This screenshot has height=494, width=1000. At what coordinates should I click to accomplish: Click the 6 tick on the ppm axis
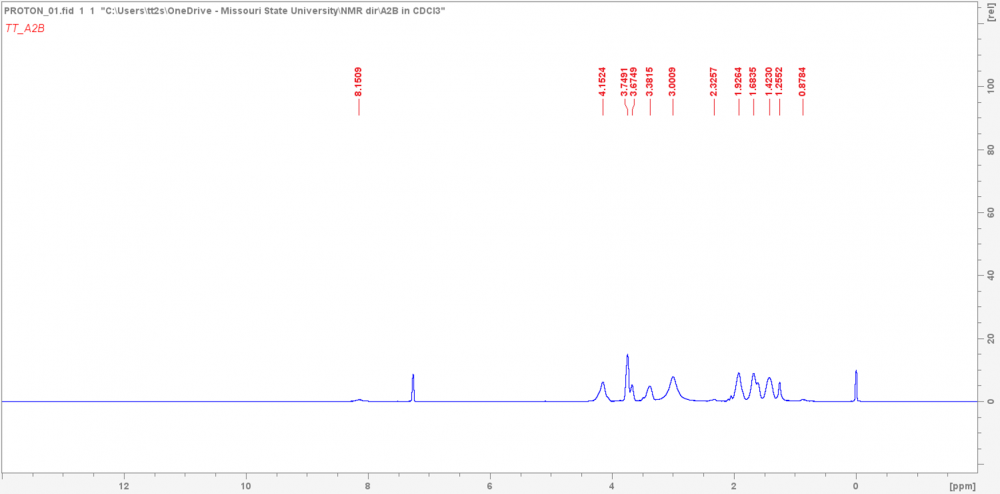(490, 486)
